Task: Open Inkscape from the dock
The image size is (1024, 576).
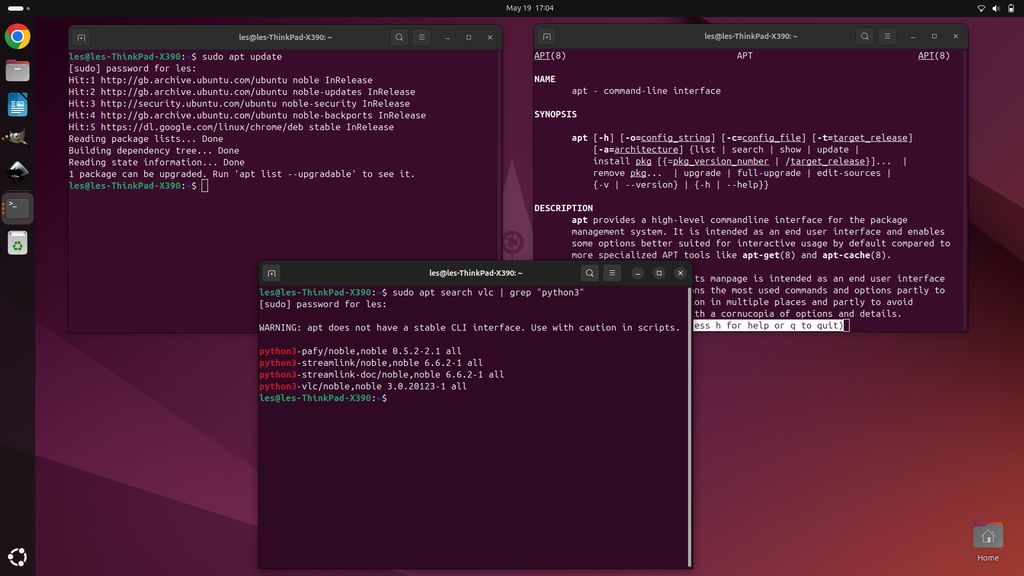Action: click(x=16, y=172)
